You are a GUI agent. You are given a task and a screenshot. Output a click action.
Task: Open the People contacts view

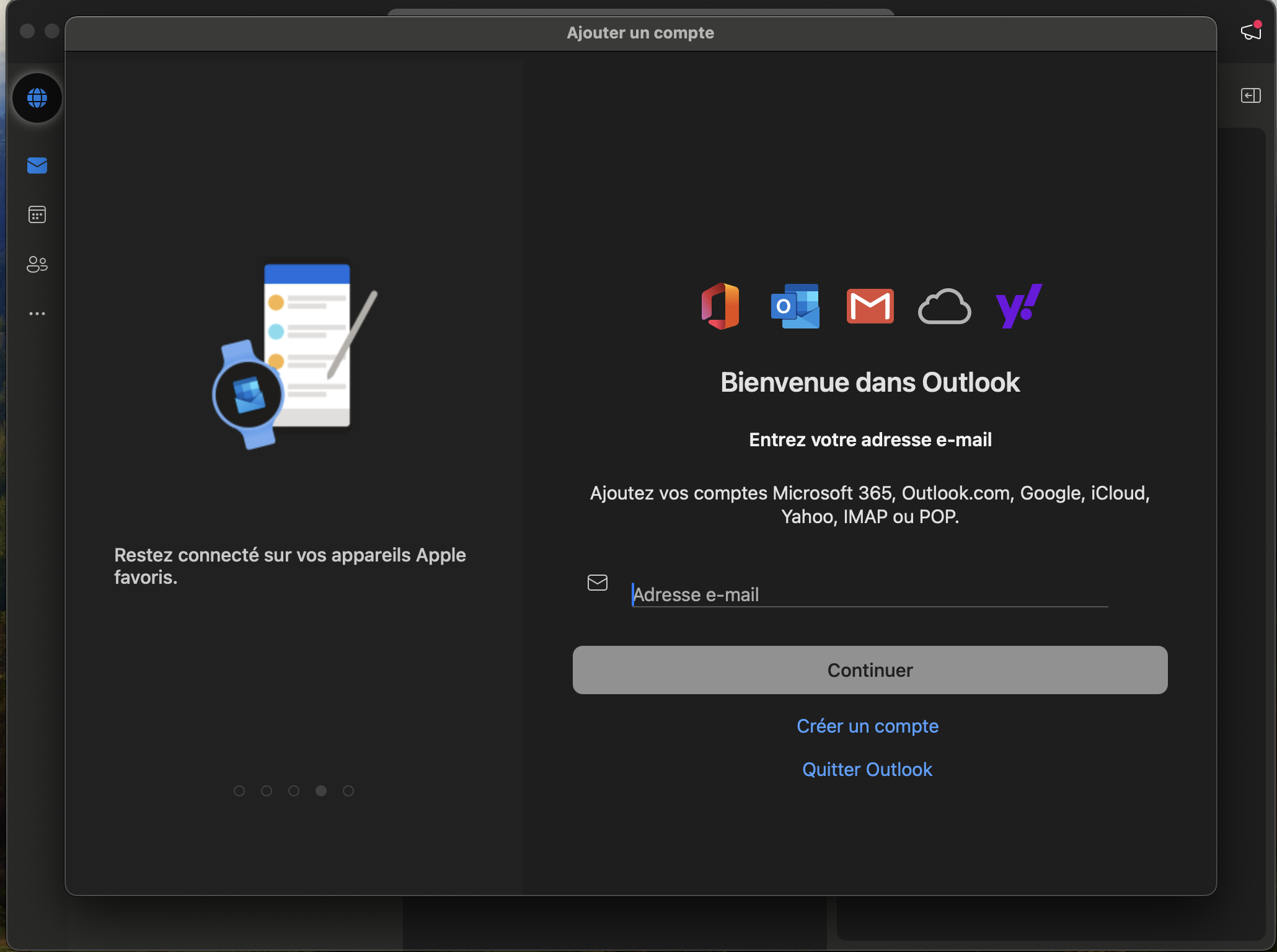click(37, 264)
